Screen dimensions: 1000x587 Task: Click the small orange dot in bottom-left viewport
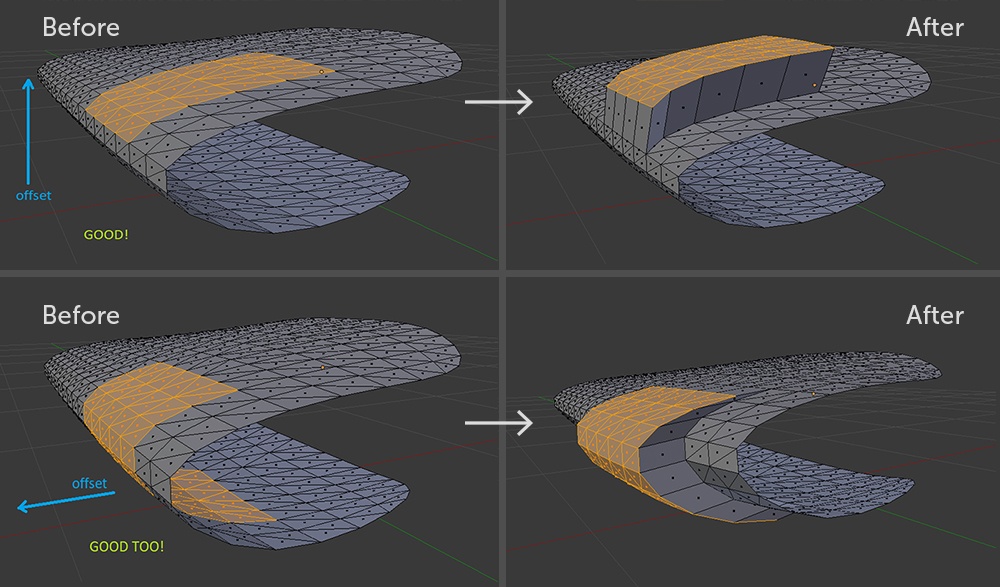pos(322,367)
